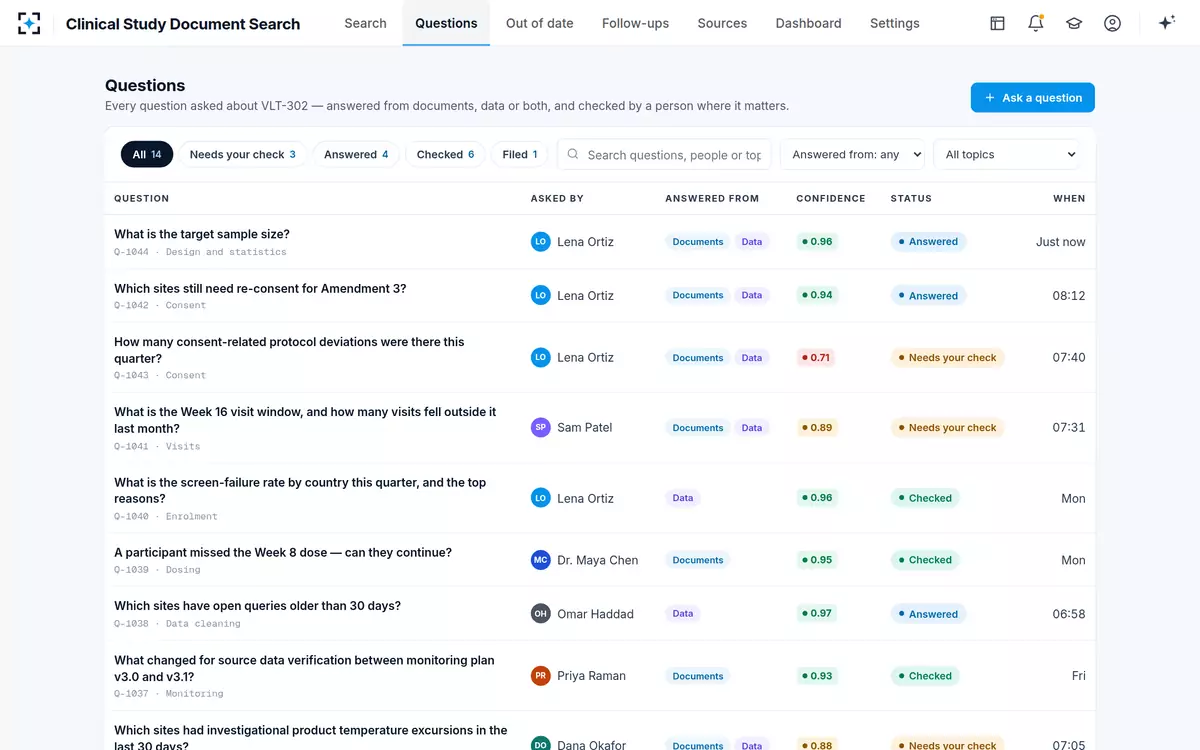1200x750 pixels.
Task: Click Dr. Maya Chen's MC avatar
Action: (541, 560)
